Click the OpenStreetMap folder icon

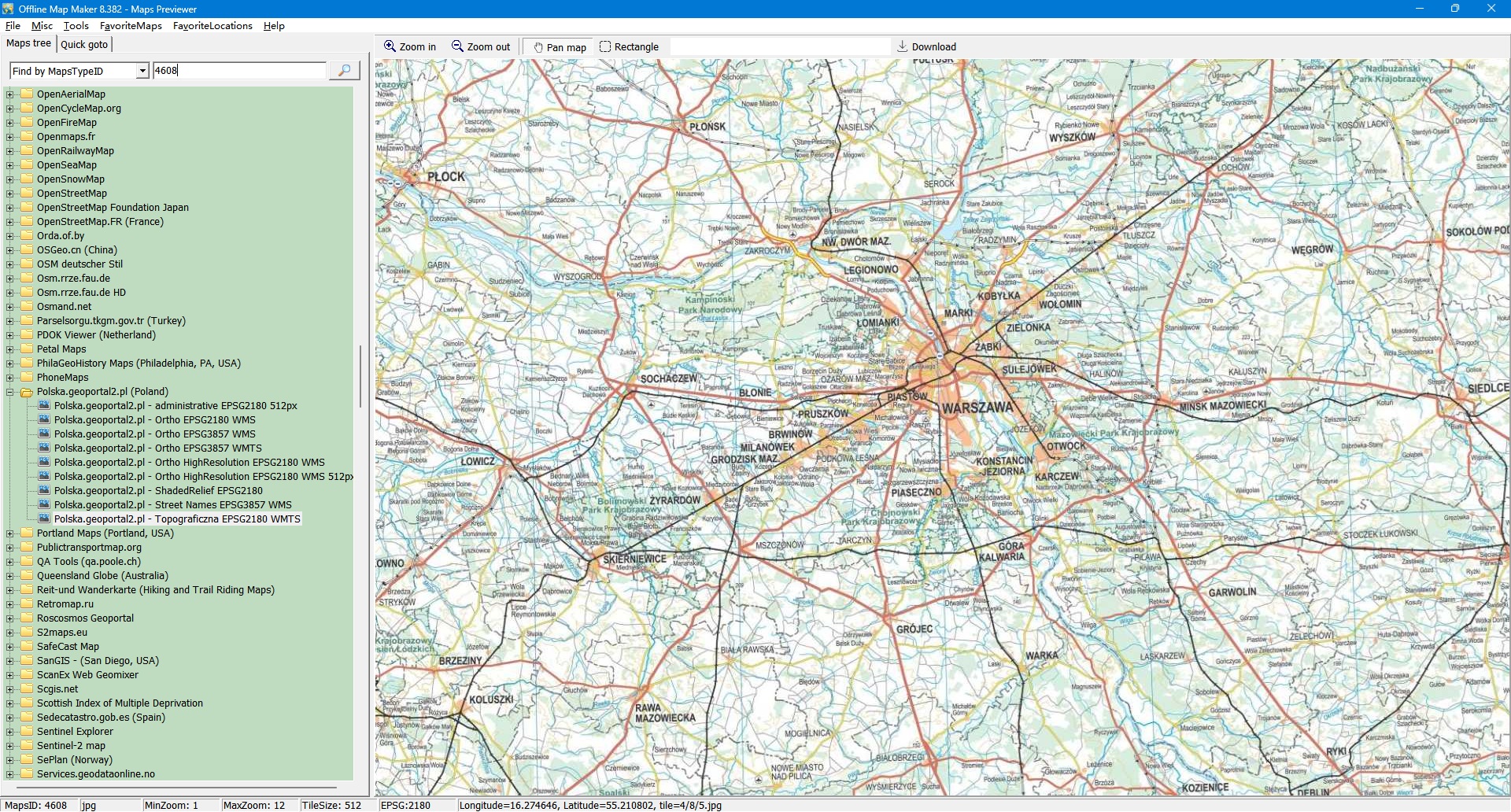[x=27, y=194]
